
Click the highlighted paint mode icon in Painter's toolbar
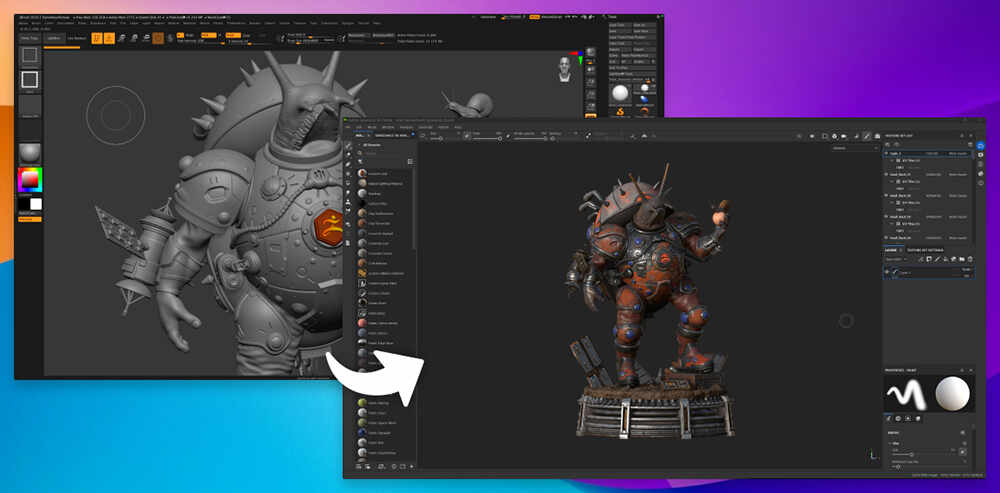tap(866, 136)
